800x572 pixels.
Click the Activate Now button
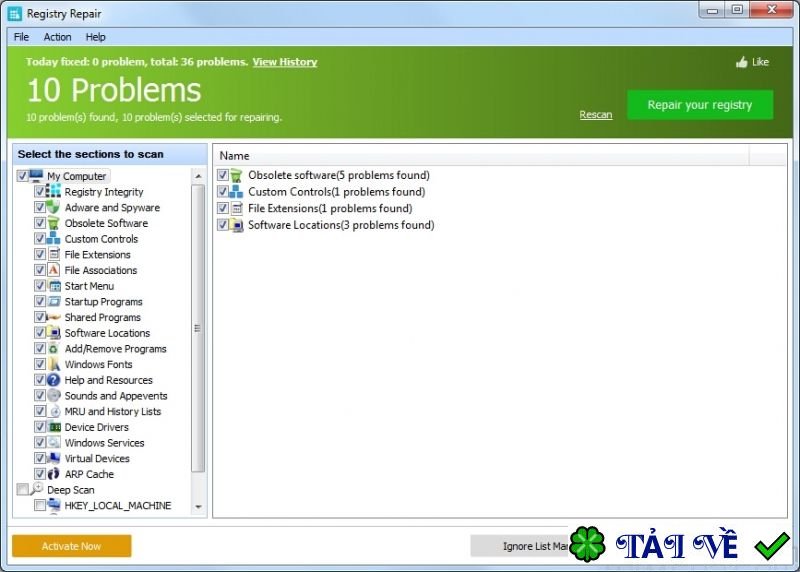pyautogui.click(x=71, y=546)
